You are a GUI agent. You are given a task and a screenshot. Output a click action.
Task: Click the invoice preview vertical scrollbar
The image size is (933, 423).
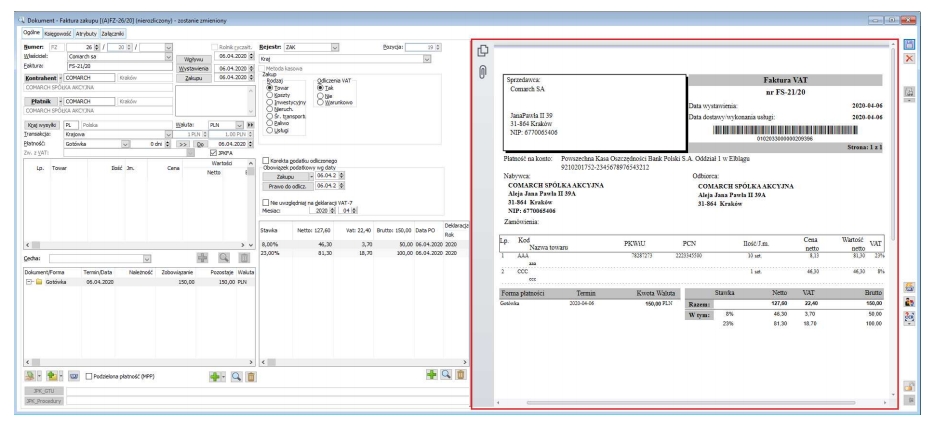[892, 143]
